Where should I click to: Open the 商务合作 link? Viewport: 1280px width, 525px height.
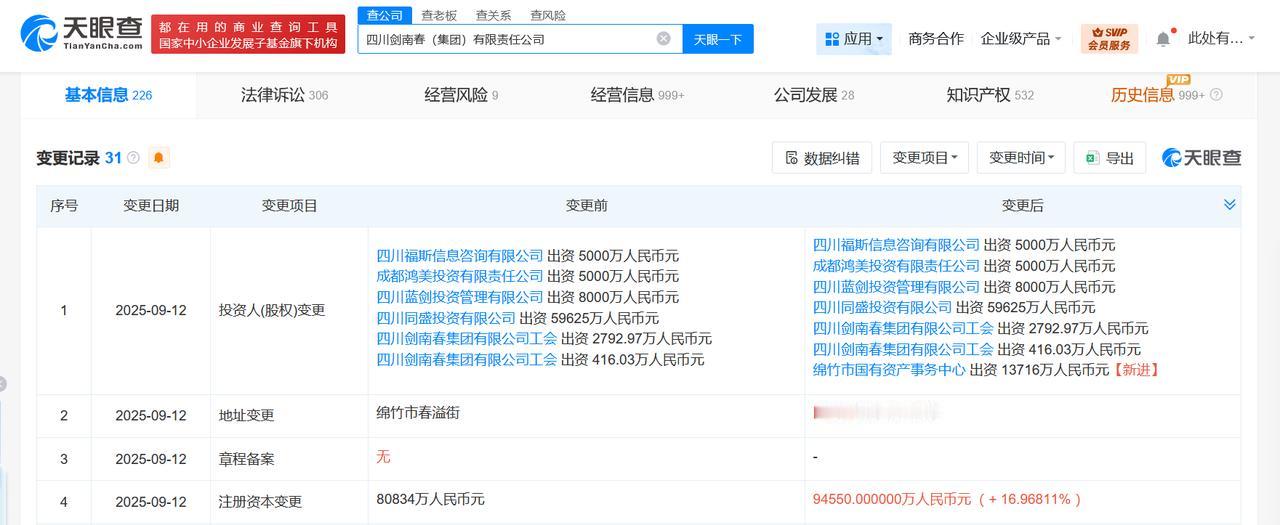point(936,39)
